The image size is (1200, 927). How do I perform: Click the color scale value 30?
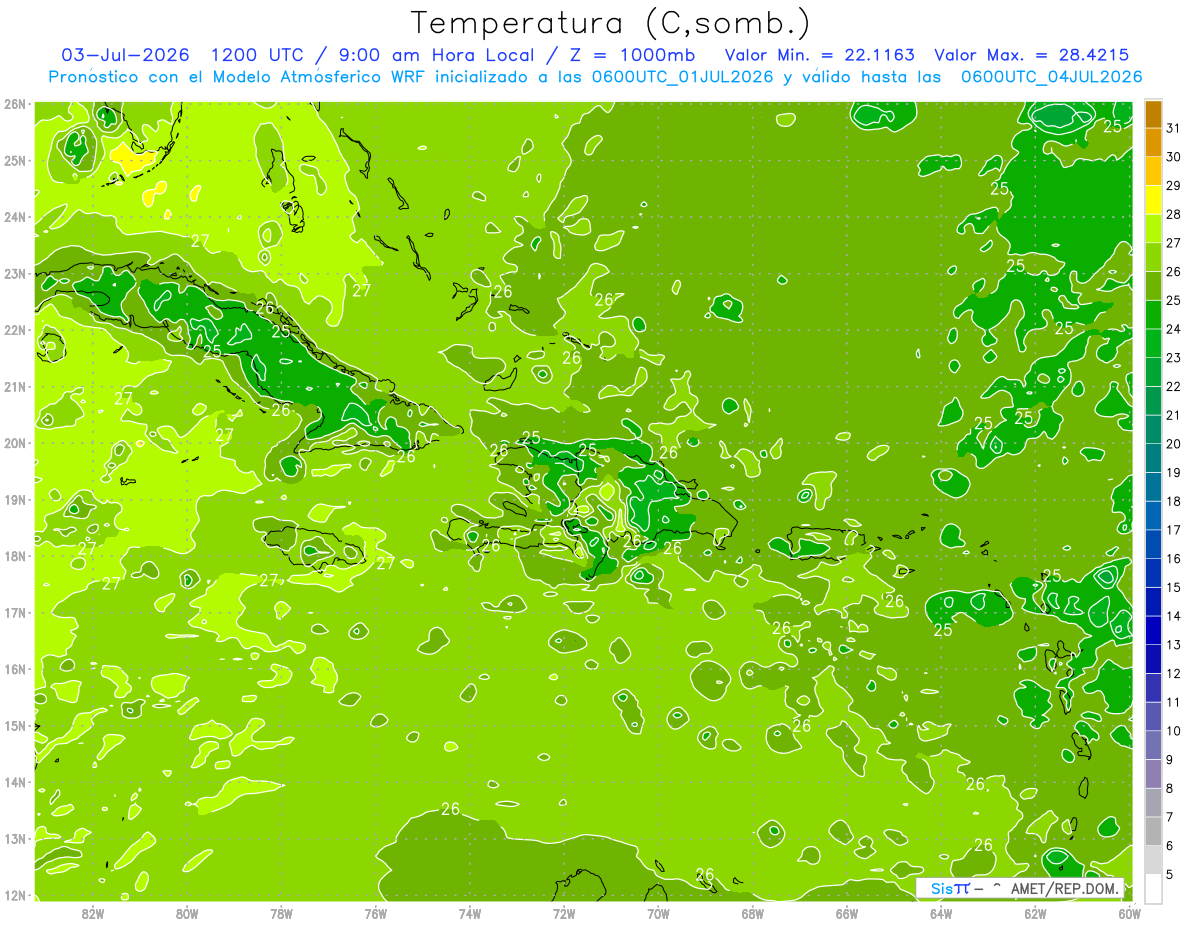pyautogui.click(x=1174, y=157)
